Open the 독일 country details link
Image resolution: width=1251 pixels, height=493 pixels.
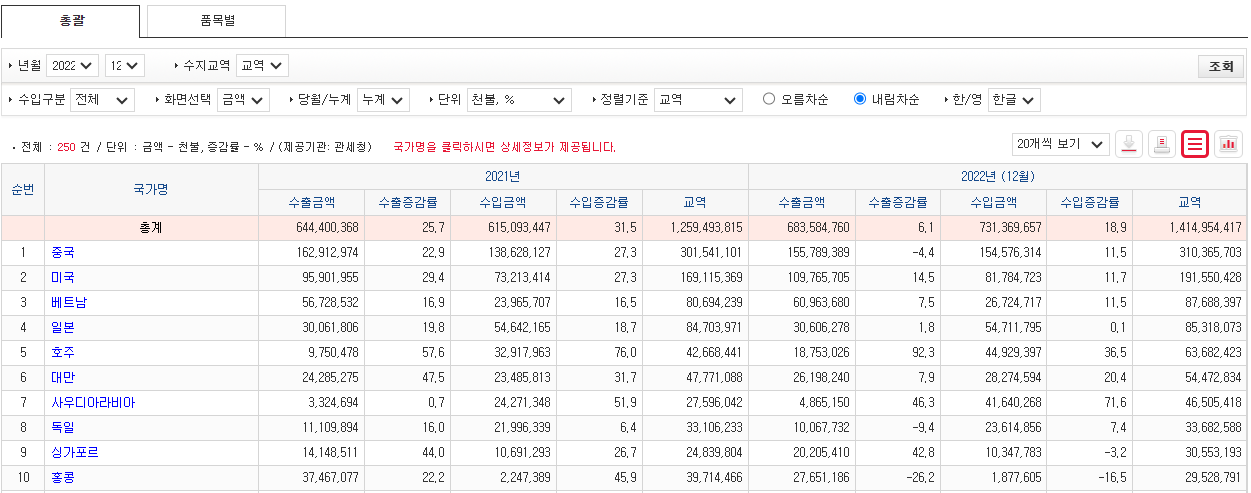[x=63, y=427]
